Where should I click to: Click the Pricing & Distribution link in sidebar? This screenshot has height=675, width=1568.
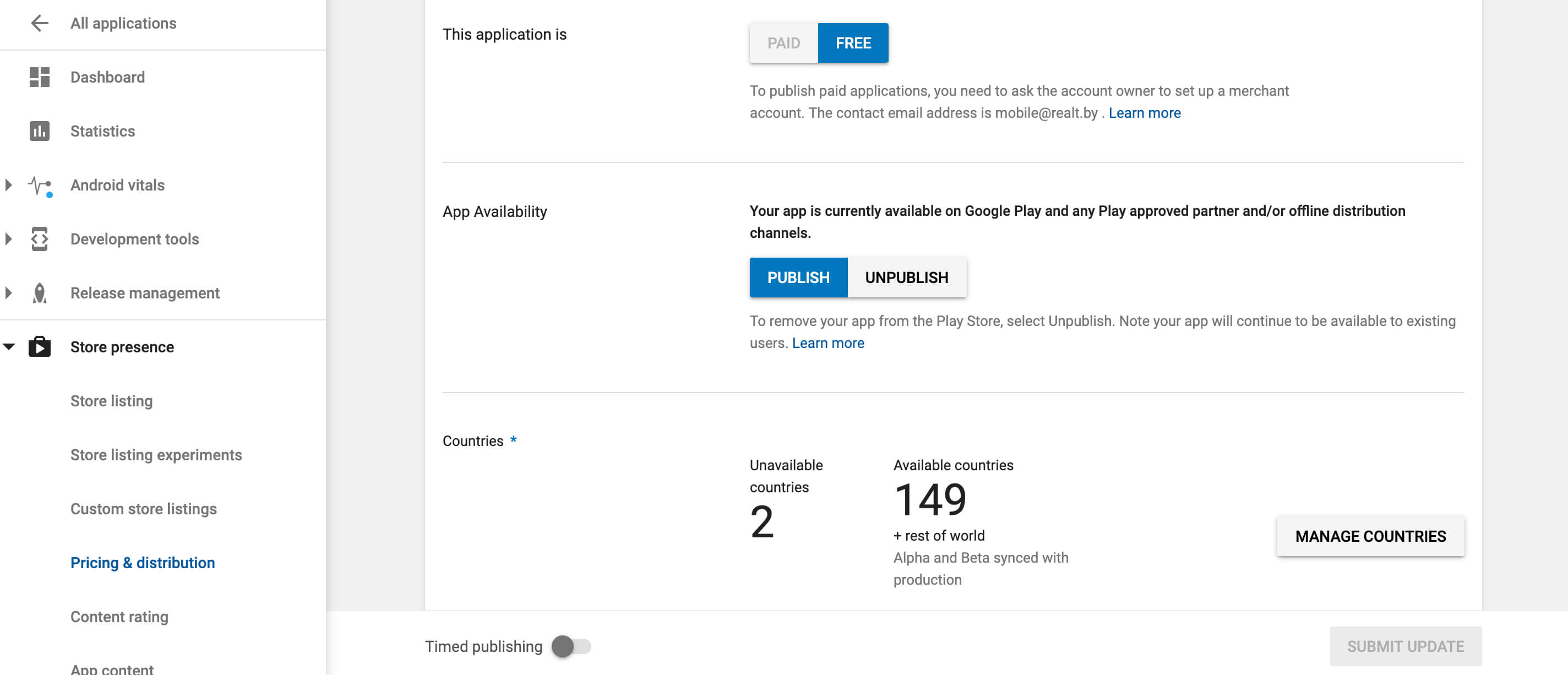[143, 562]
